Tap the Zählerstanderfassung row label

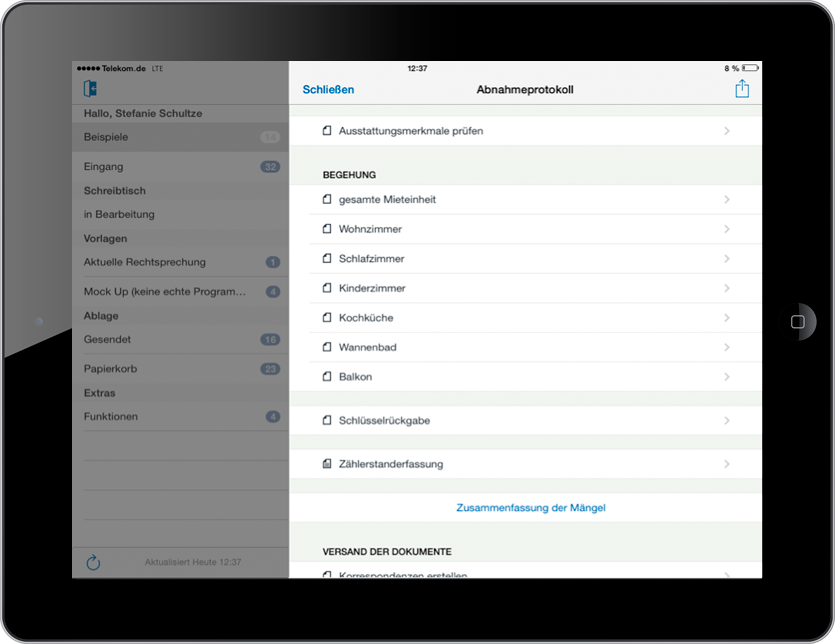[x=391, y=464]
